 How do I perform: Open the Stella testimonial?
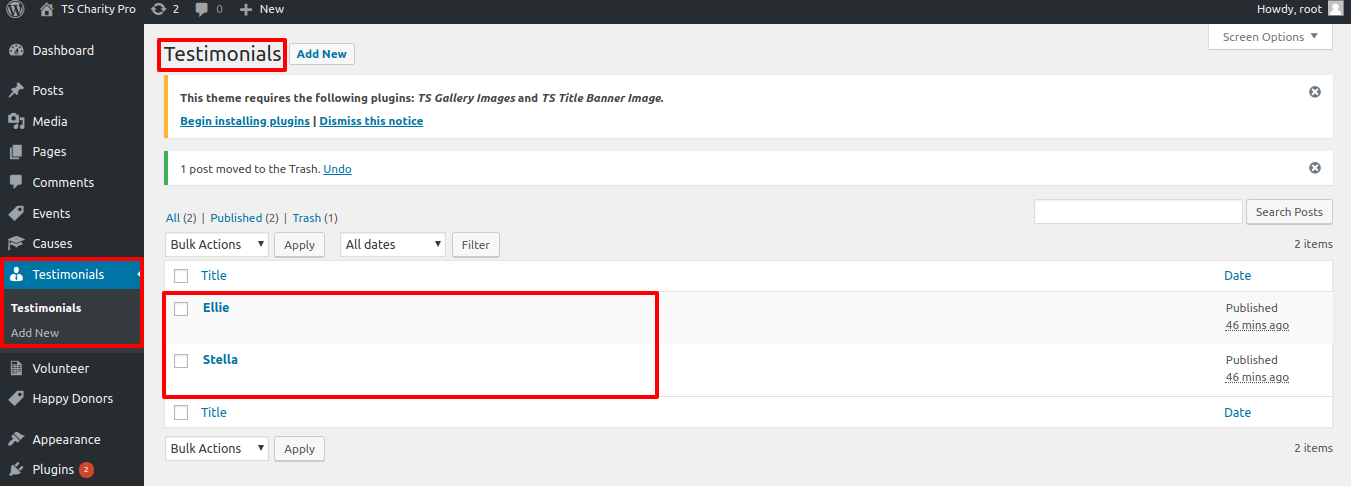pyautogui.click(x=220, y=360)
